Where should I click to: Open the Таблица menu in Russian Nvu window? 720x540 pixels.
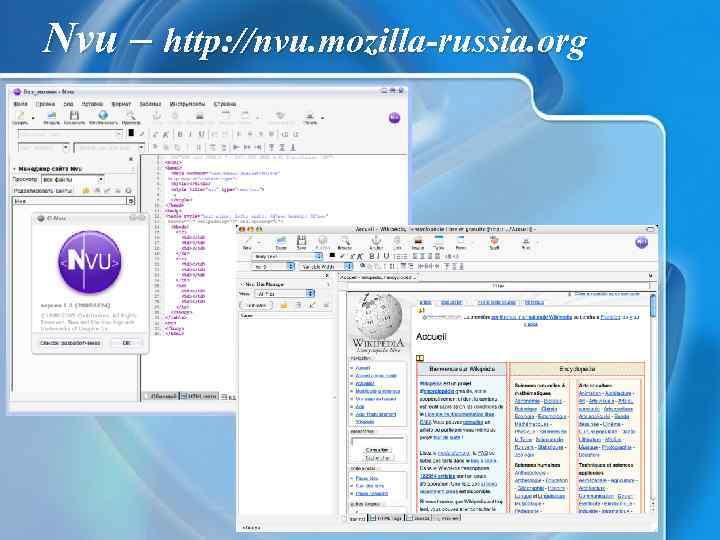point(150,104)
